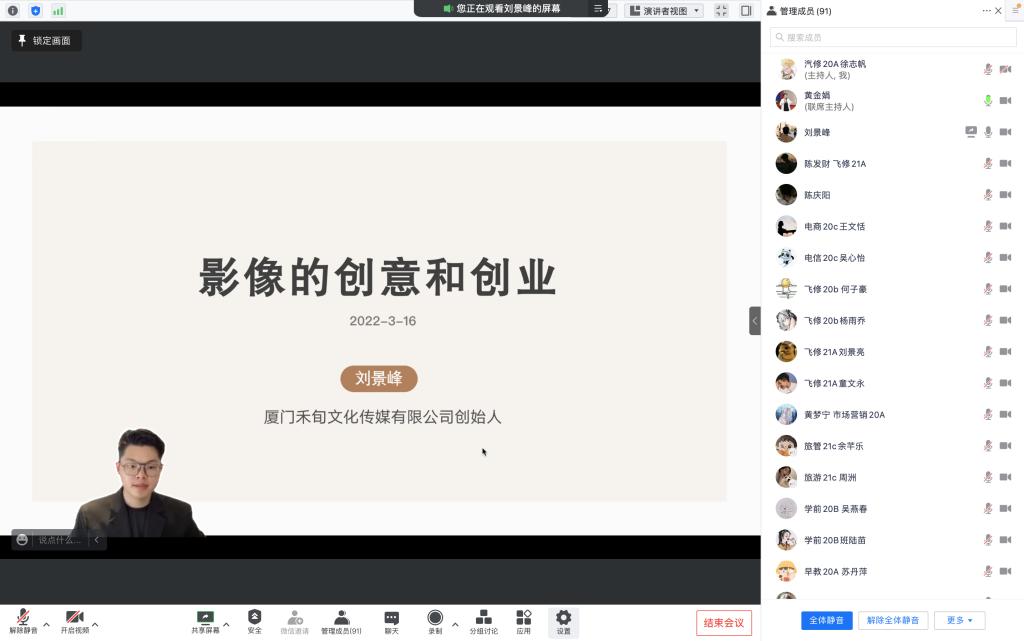The image size is (1024, 641).
Task: Toggle microphone for 电信 20c 吴心怡
Action: (x=988, y=257)
